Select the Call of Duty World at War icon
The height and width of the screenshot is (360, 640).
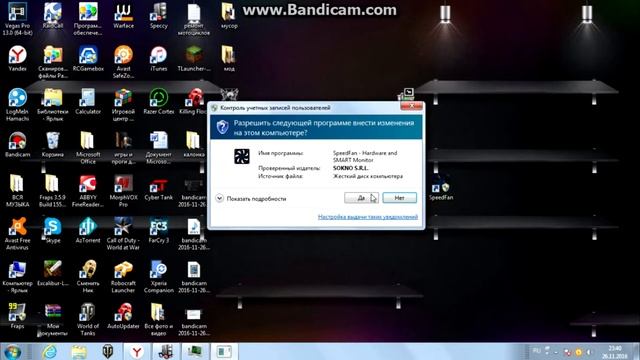[123, 233]
